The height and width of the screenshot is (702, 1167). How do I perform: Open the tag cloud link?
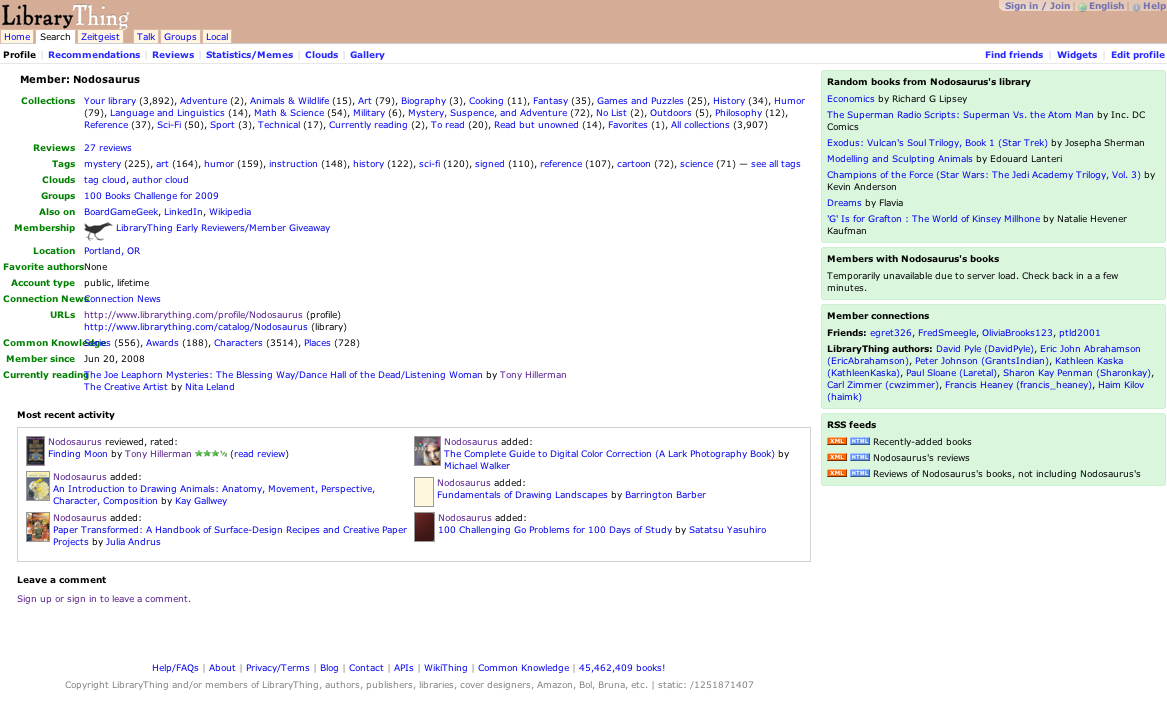[x=105, y=180]
